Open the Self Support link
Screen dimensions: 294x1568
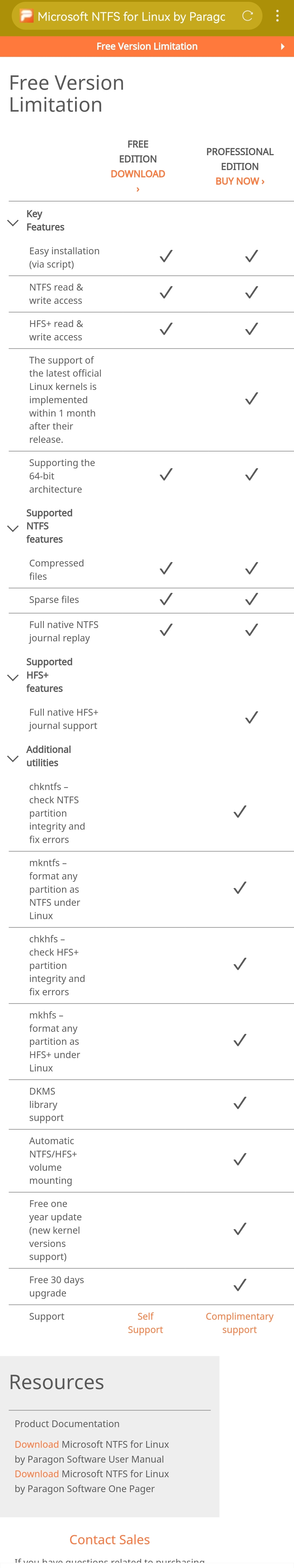pyautogui.click(x=145, y=1323)
